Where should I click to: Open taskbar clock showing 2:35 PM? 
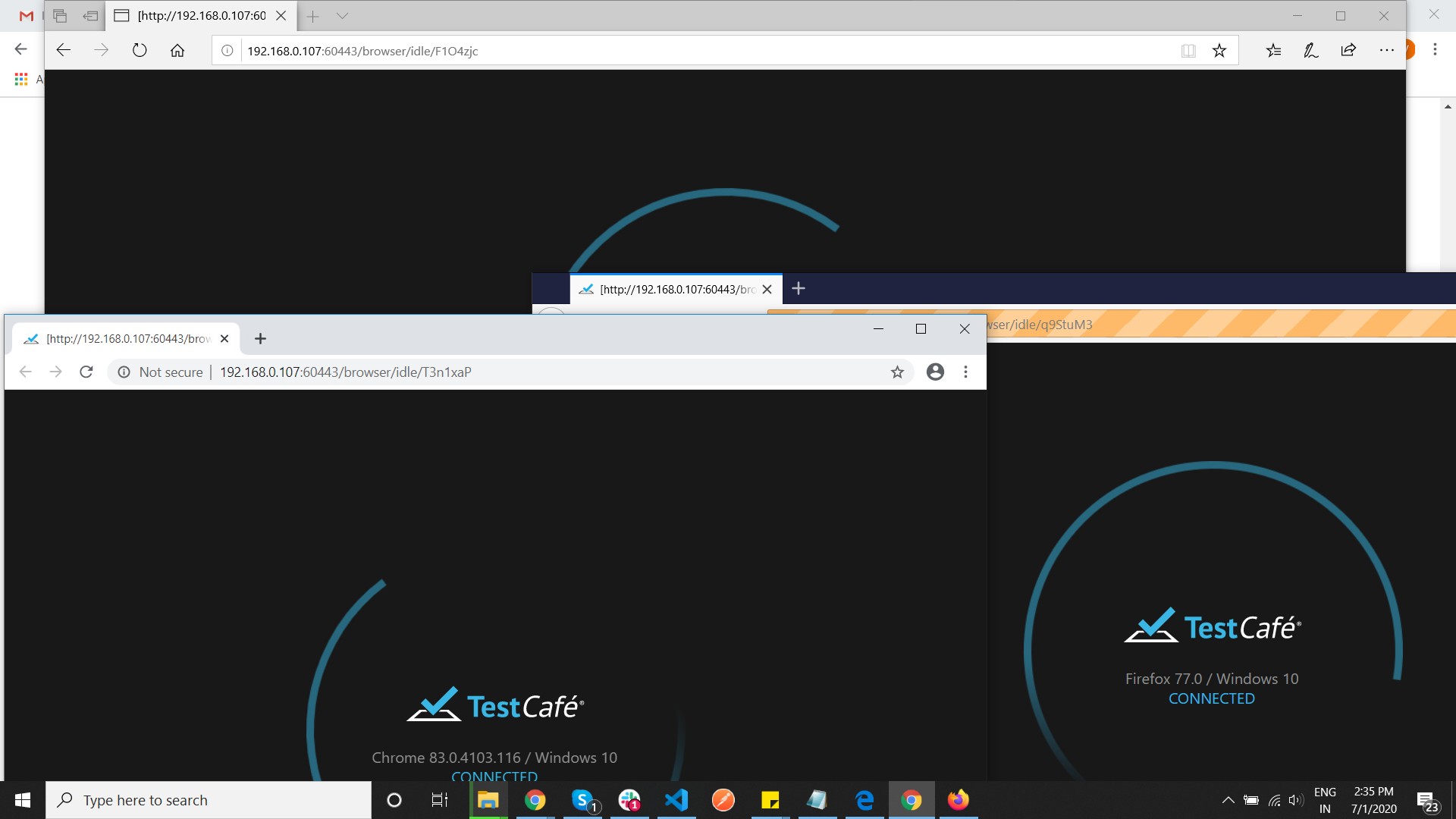click(1373, 800)
